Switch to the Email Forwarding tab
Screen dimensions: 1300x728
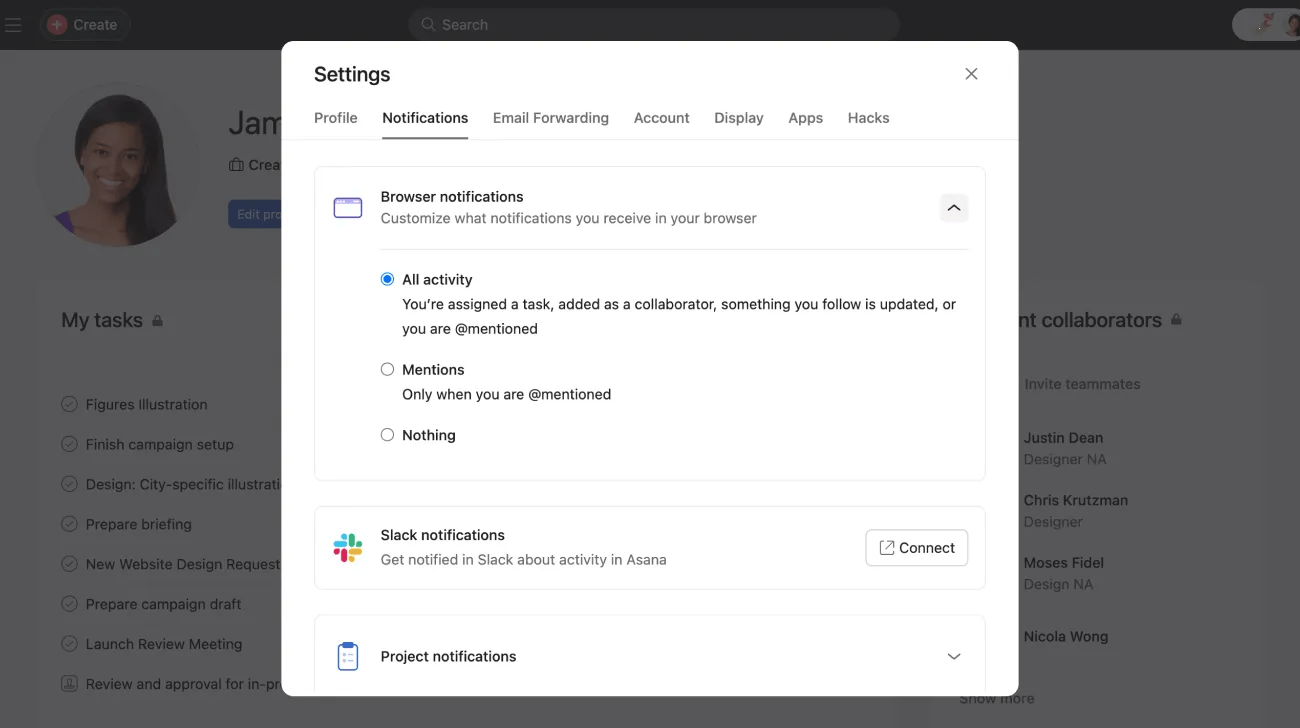click(550, 117)
